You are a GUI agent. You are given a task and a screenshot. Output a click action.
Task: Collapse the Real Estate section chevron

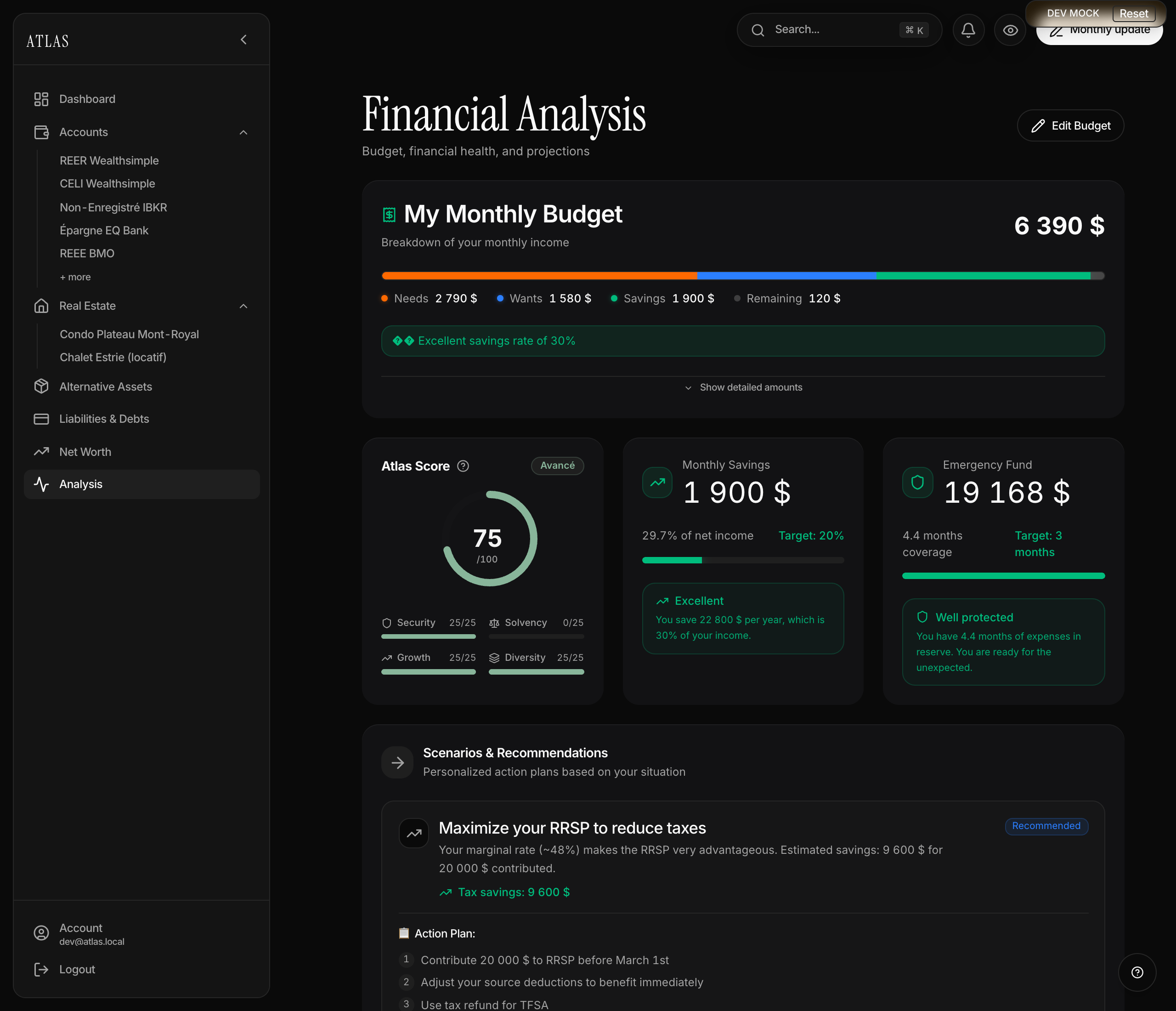click(x=243, y=306)
